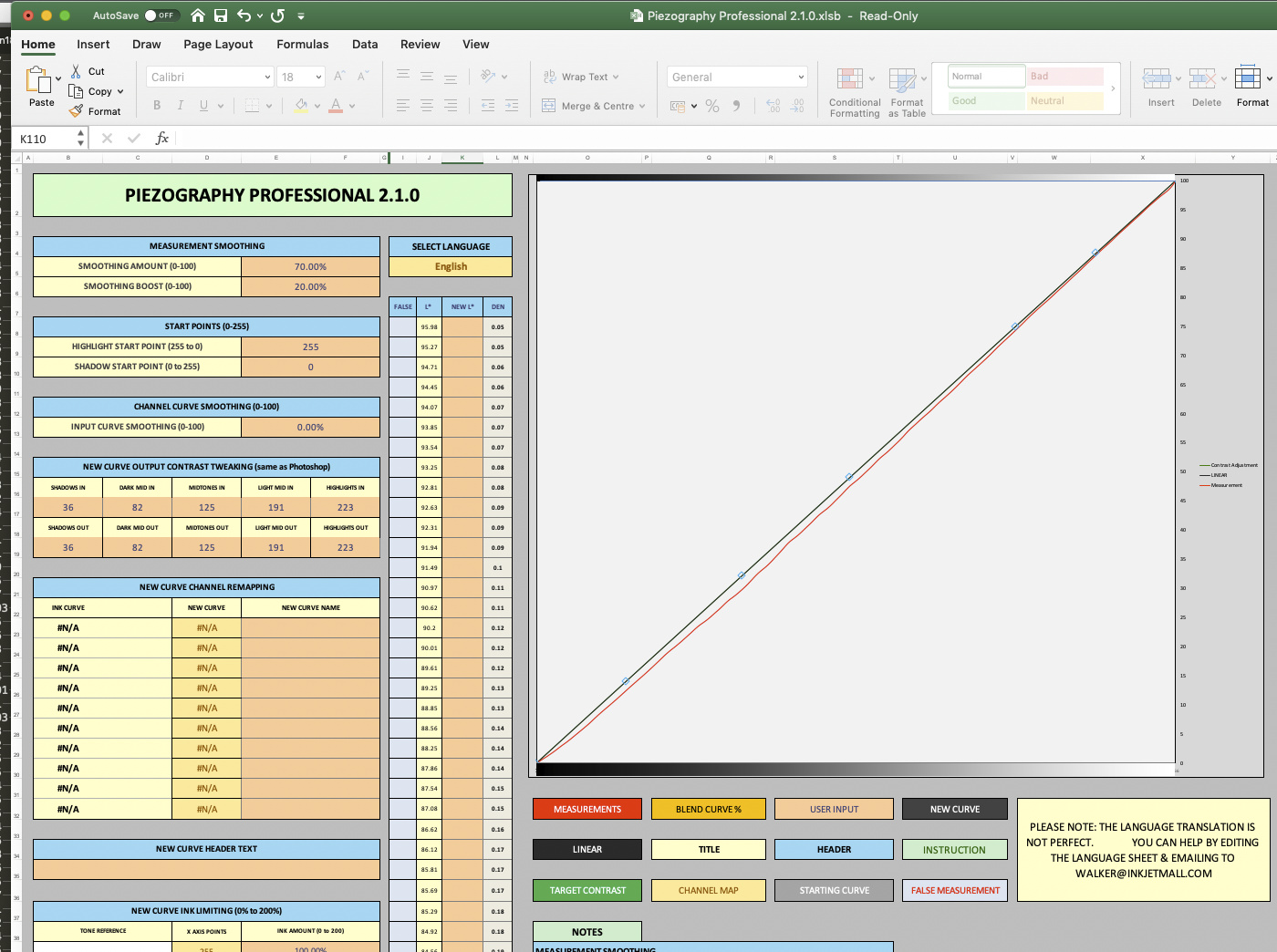Open the Formulas tab
The height and width of the screenshot is (952, 1277).
tap(303, 44)
